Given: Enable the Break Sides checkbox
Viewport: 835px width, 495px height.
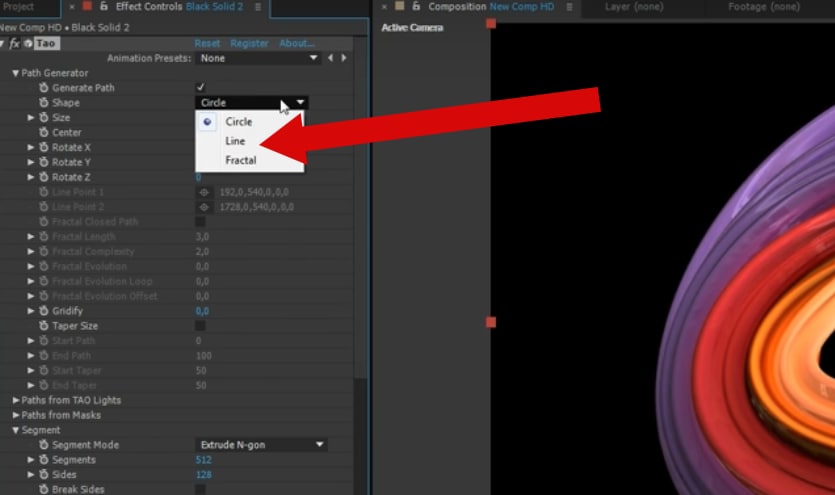Looking at the screenshot, I should point(201,489).
